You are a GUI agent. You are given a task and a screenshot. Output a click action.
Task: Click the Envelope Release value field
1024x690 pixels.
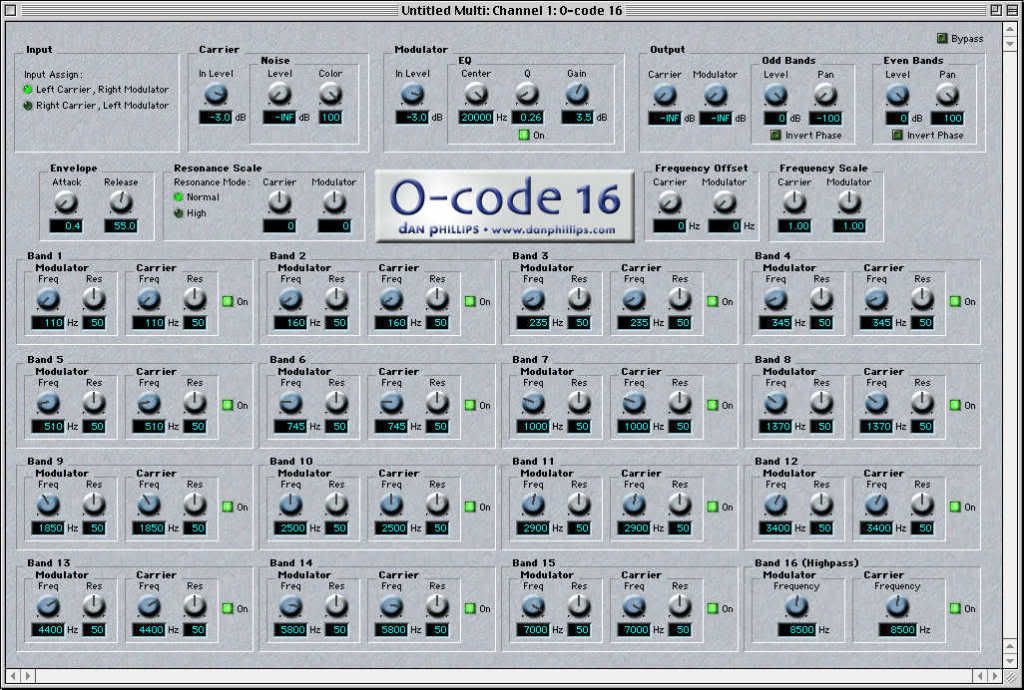(120, 226)
